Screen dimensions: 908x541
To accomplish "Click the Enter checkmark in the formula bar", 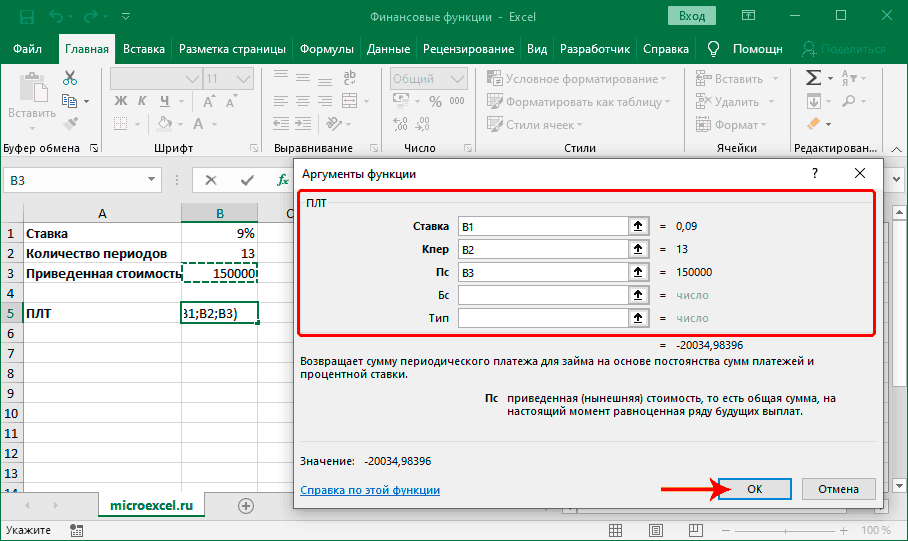I will tap(246, 180).
